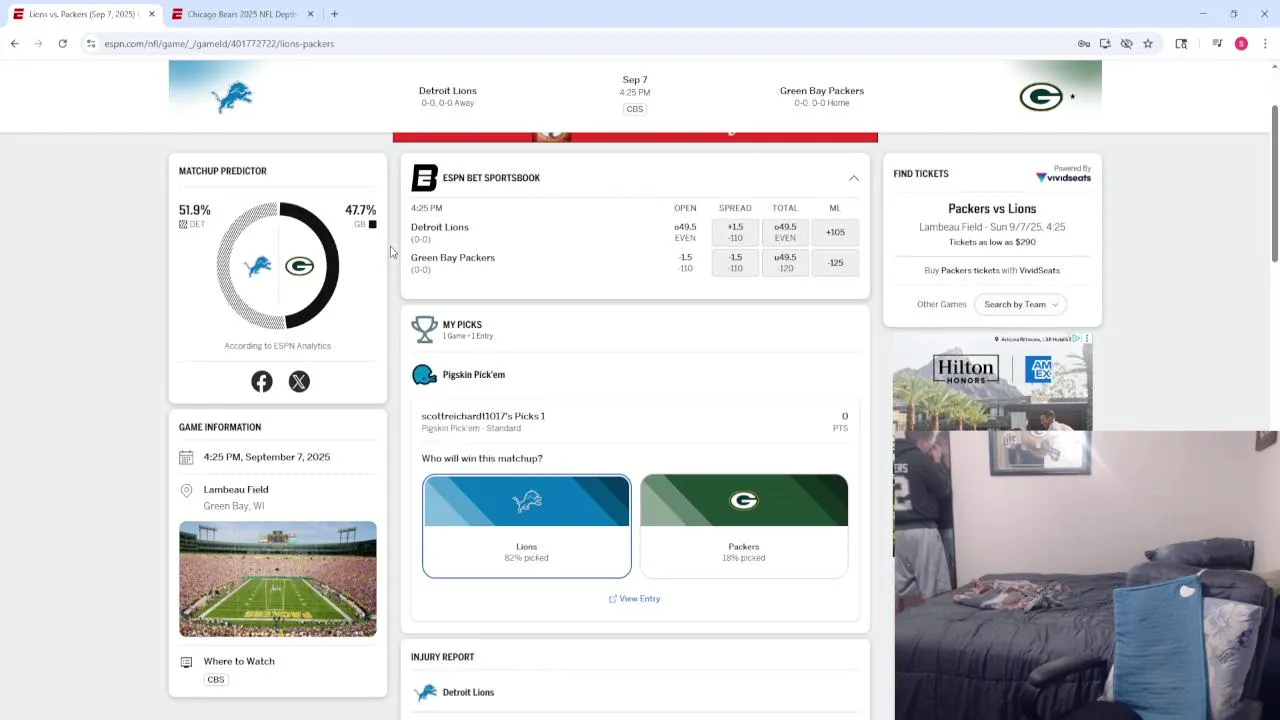Open Chrome three-dot menu
Image resolution: width=1280 pixels, height=720 pixels.
(x=1265, y=43)
